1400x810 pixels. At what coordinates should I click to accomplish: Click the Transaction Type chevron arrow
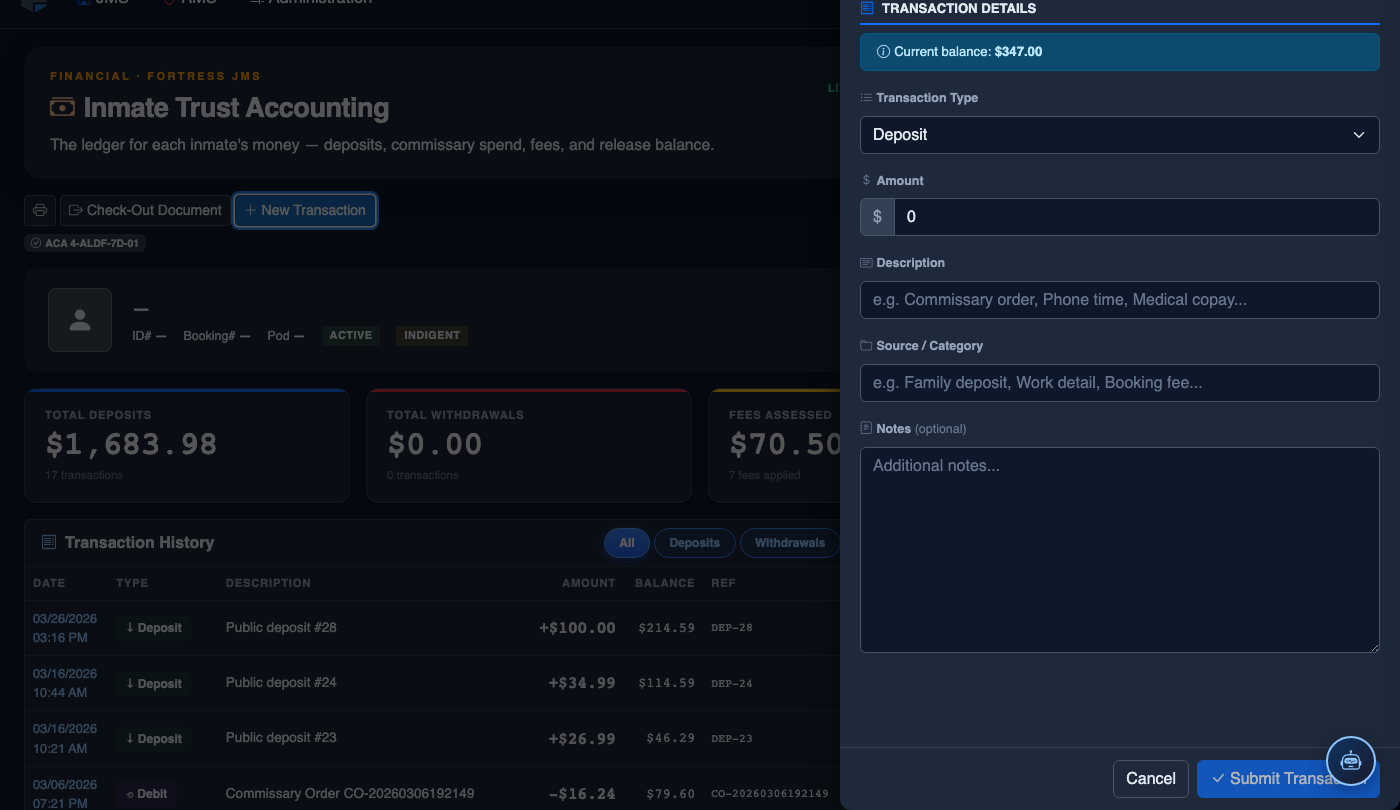click(1359, 135)
